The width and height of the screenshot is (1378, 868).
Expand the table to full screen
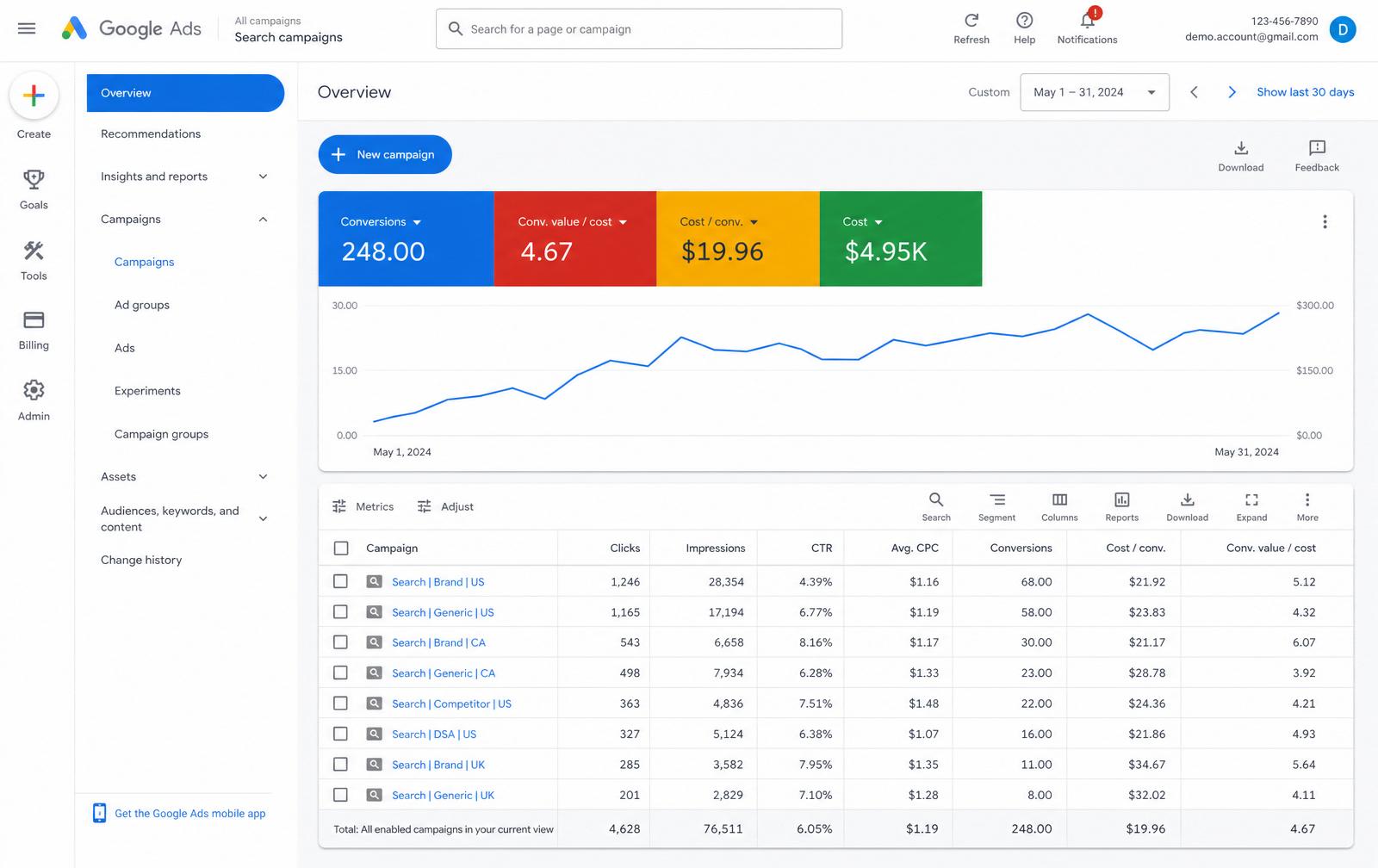point(1251,506)
